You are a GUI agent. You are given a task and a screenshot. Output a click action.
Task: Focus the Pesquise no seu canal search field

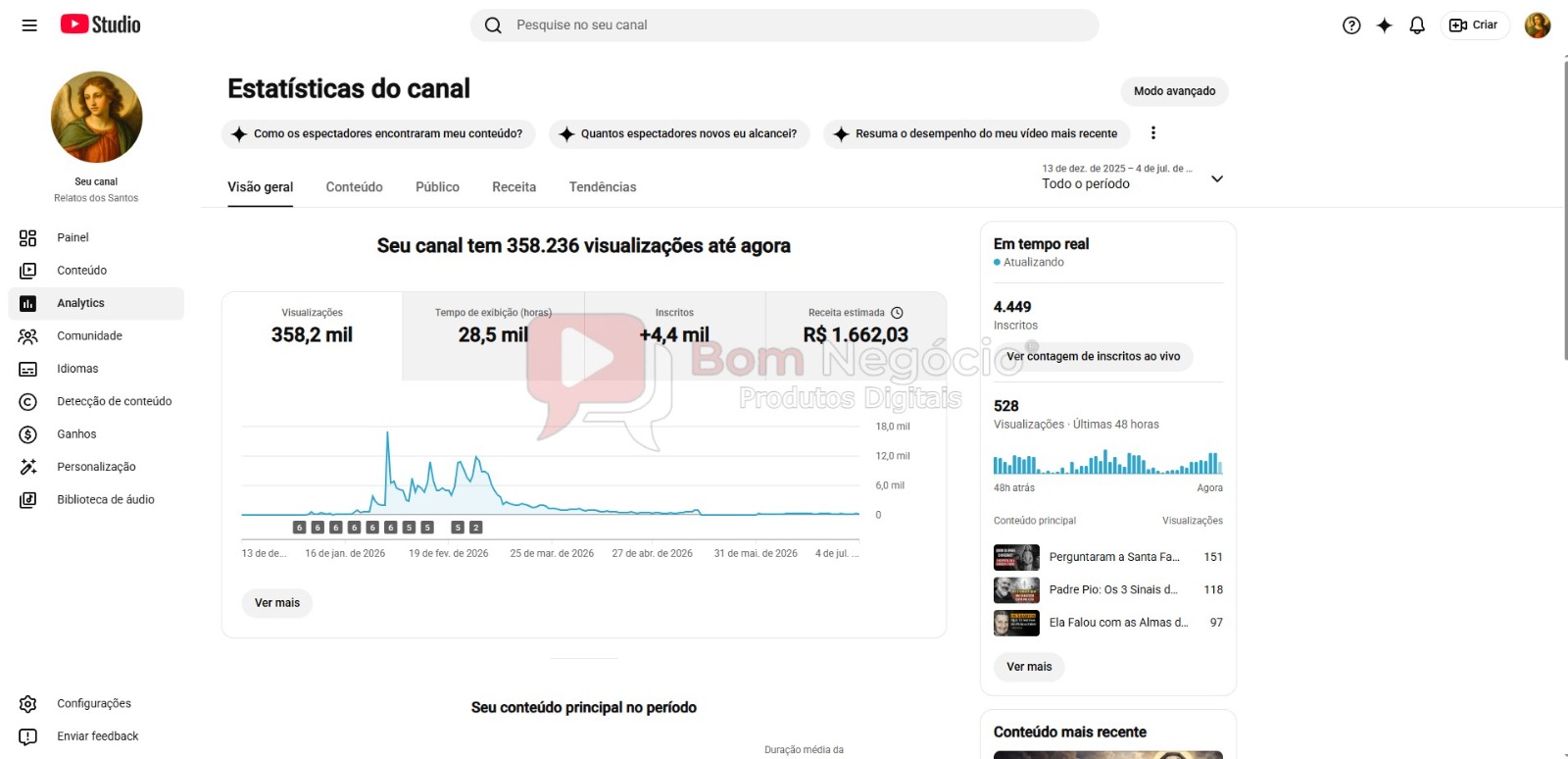coord(784,25)
